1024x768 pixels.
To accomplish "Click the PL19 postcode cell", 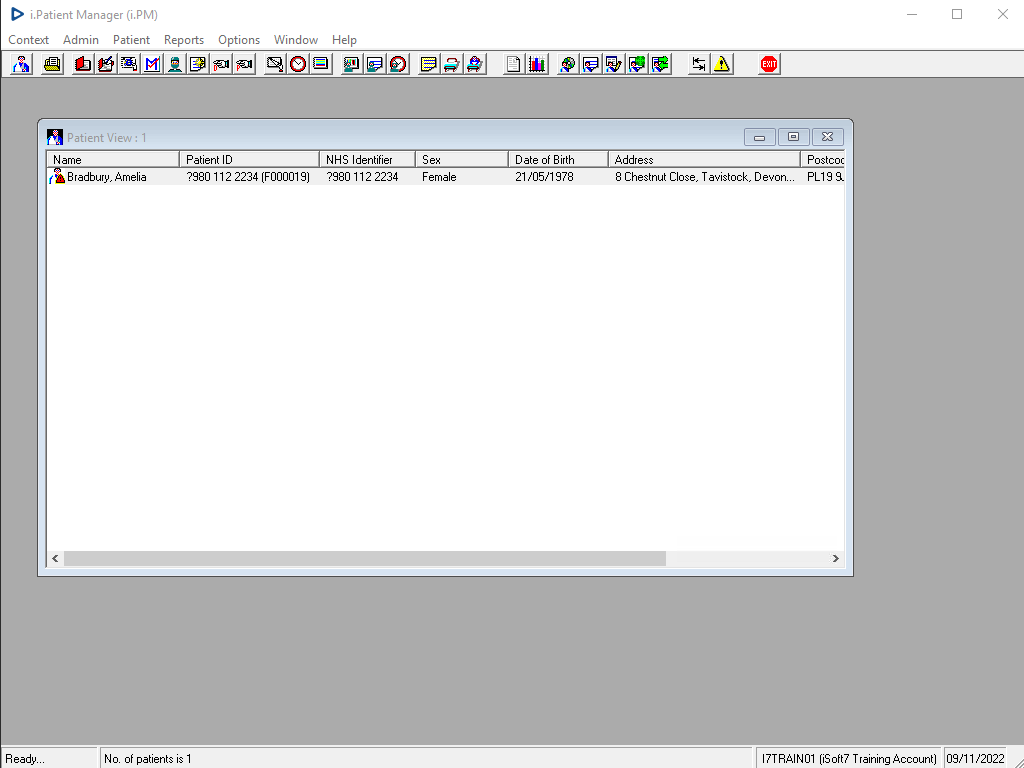I will point(825,177).
